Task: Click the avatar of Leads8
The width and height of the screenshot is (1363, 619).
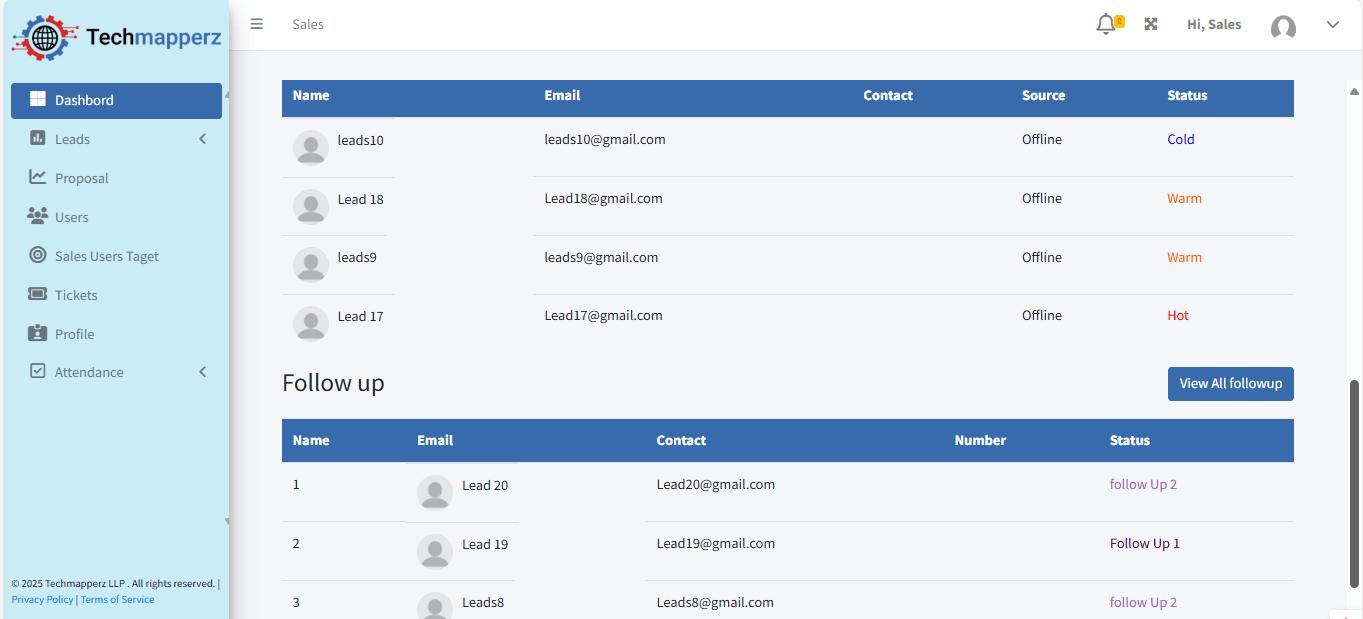Action: tap(435, 606)
